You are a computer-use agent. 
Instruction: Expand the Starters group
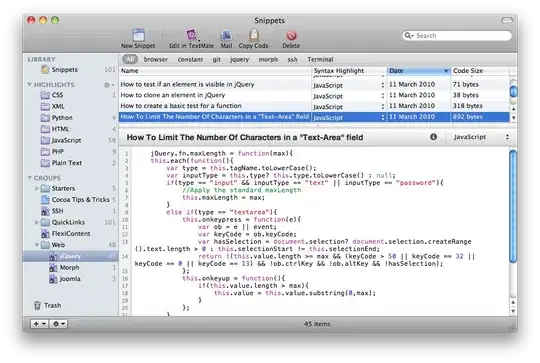[x=37, y=188]
